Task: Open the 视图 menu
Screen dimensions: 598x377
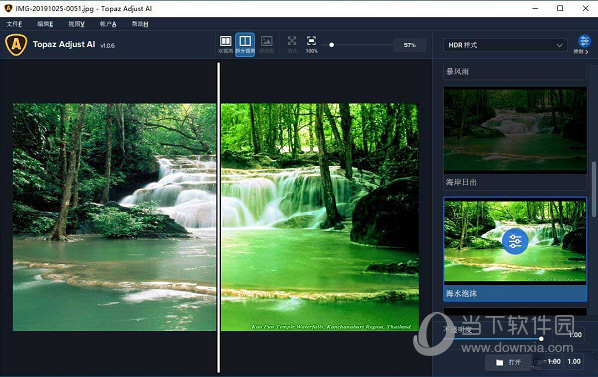Action: click(x=76, y=24)
